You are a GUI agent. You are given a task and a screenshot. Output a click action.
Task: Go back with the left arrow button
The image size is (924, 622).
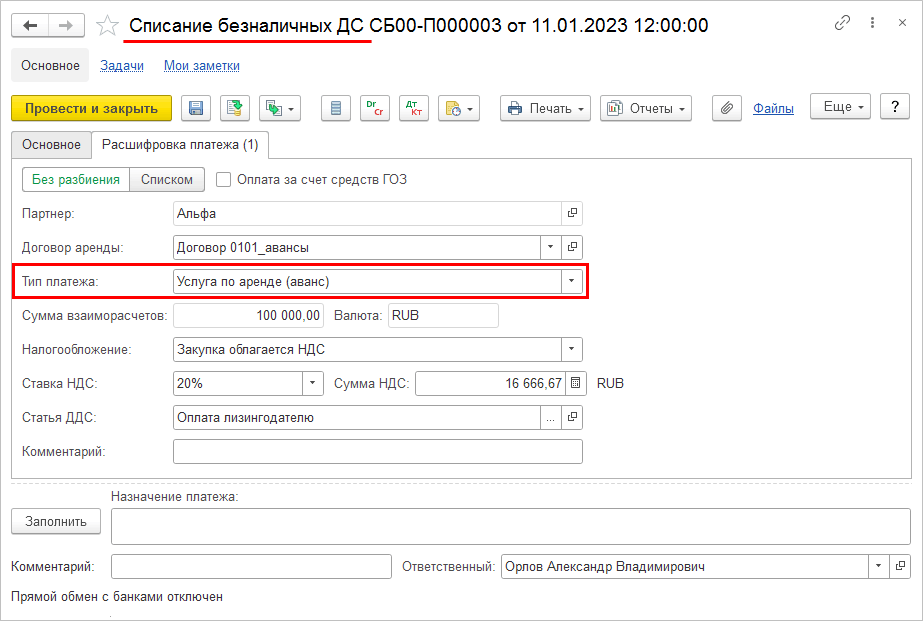click(30, 25)
